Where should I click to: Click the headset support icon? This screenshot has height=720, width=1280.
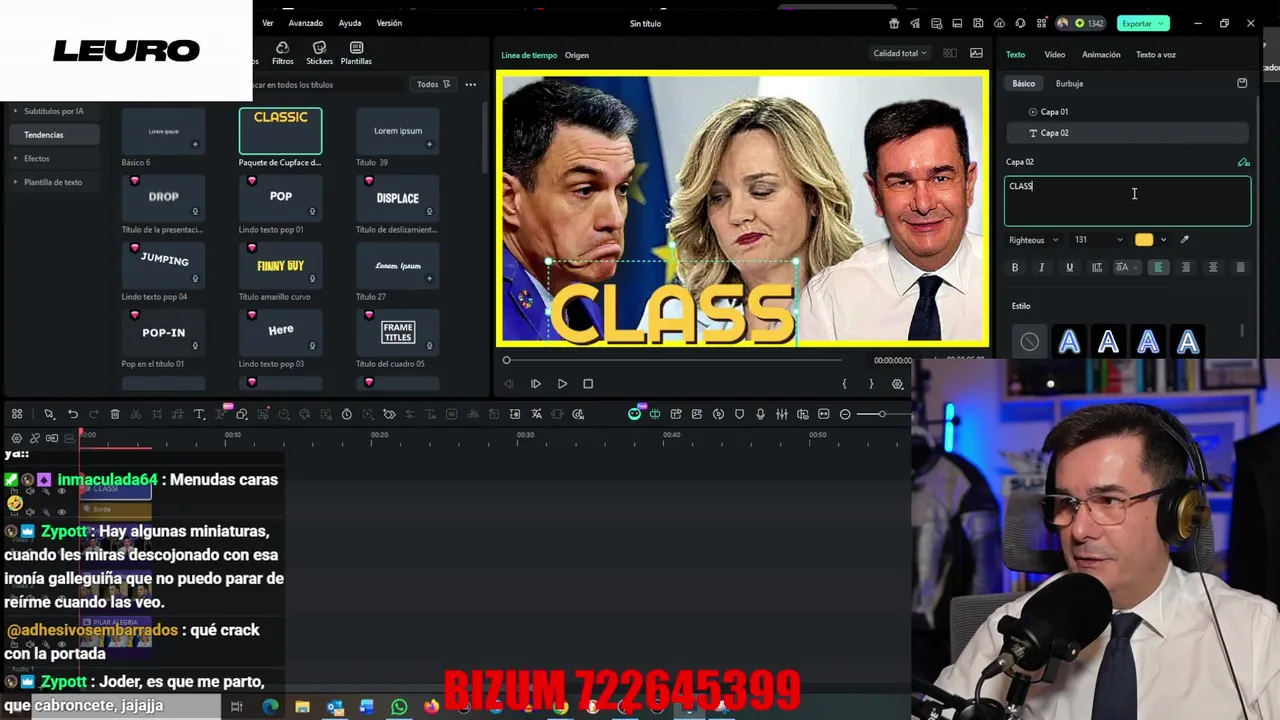point(1020,23)
